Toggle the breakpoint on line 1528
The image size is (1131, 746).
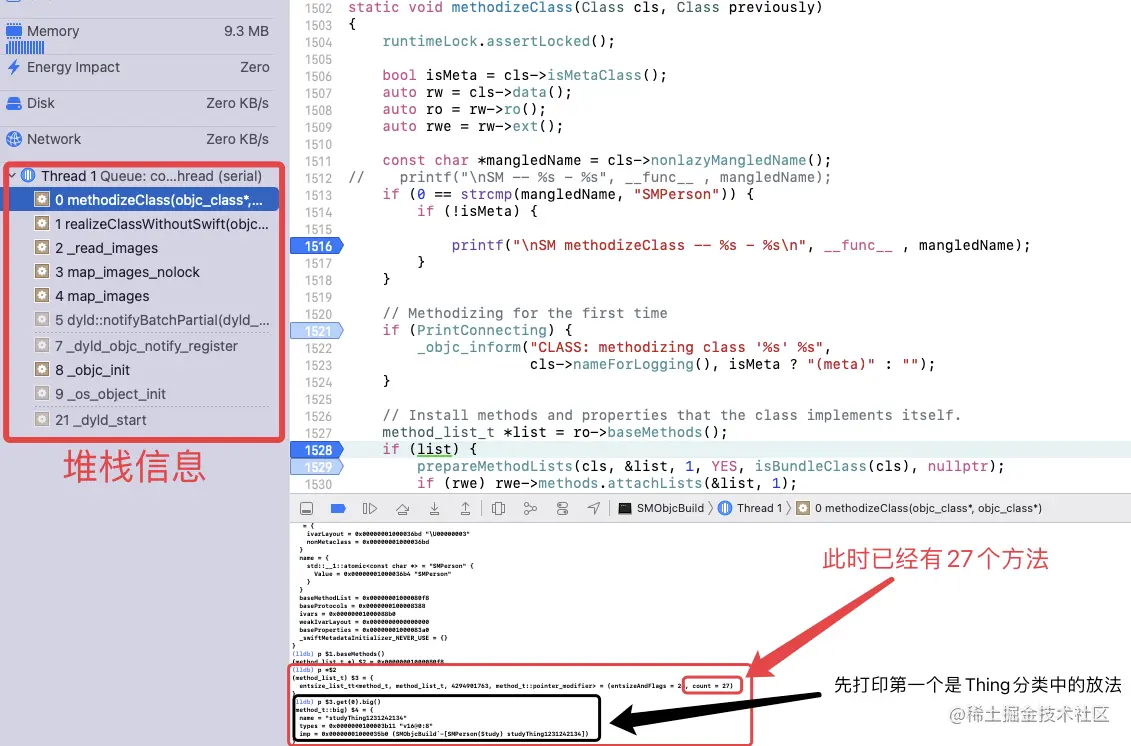click(x=317, y=449)
